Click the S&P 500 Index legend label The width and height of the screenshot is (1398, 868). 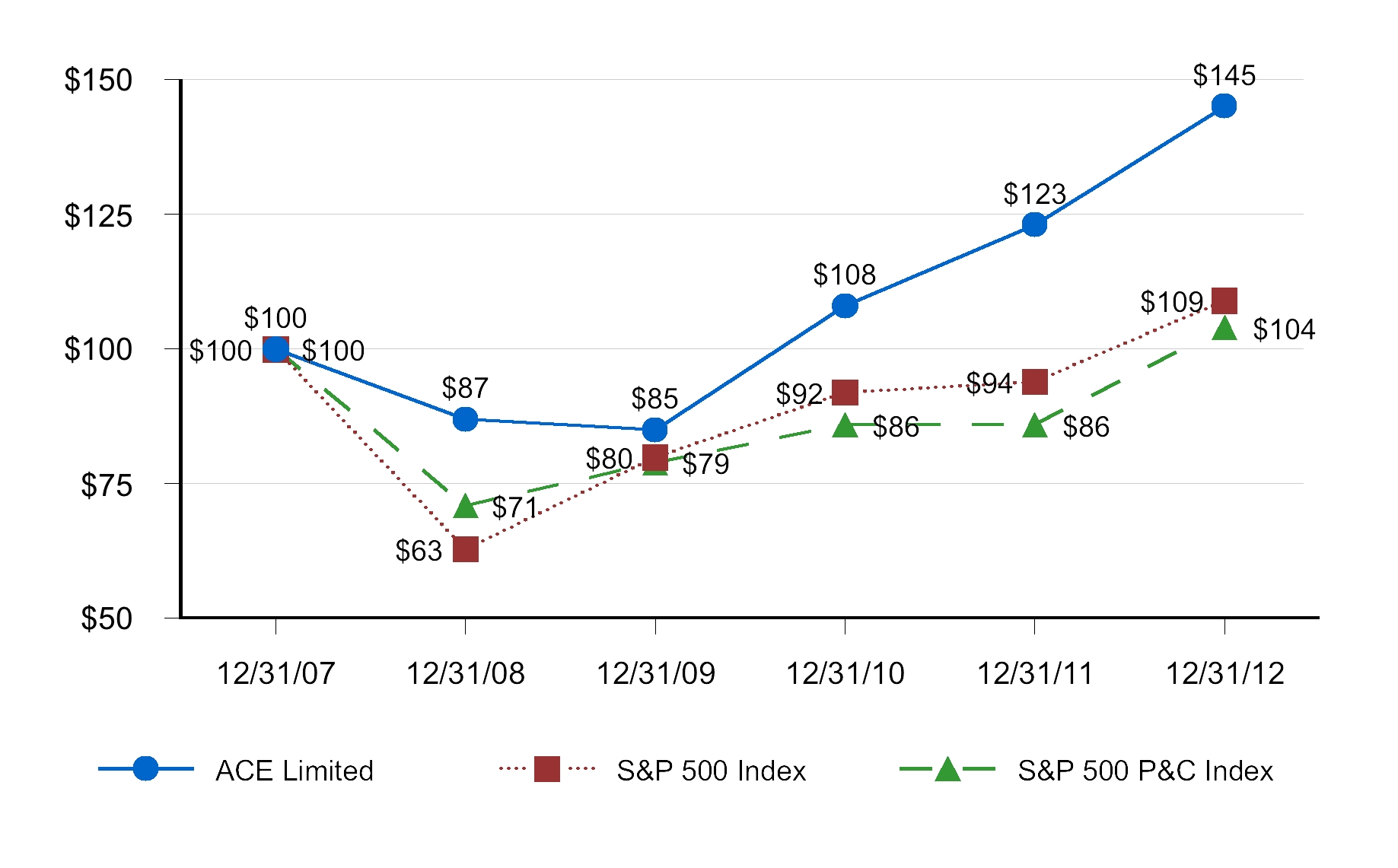tap(711, 771)
